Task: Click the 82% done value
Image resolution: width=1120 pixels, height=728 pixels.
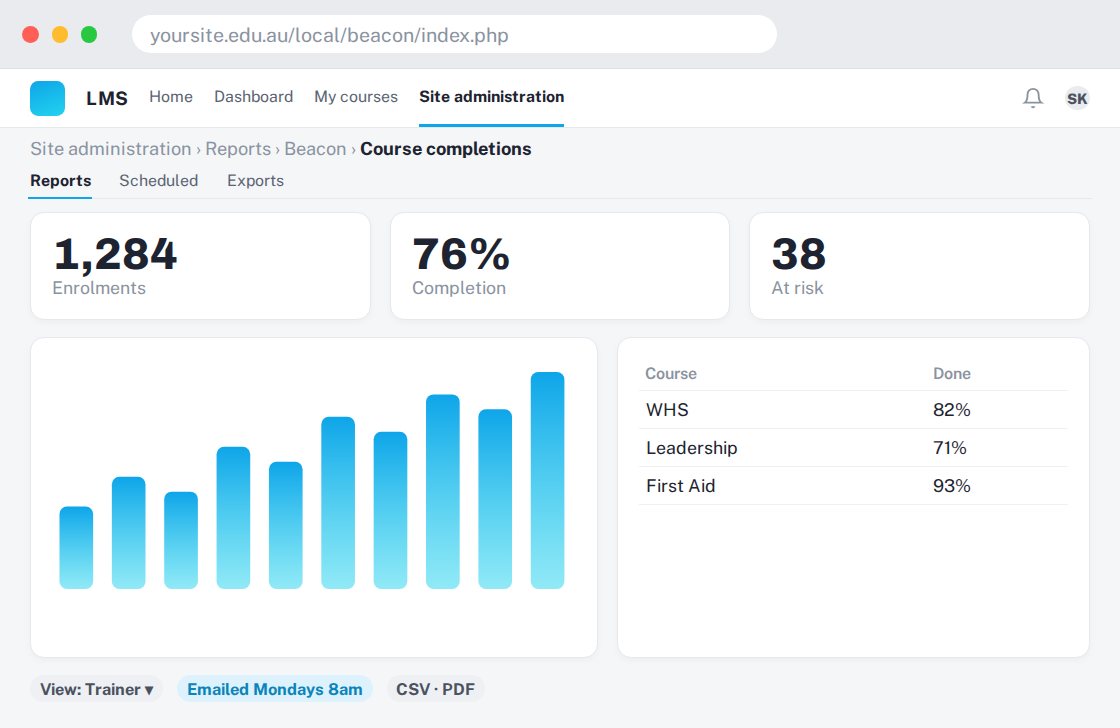Action: tap(951, 410)
